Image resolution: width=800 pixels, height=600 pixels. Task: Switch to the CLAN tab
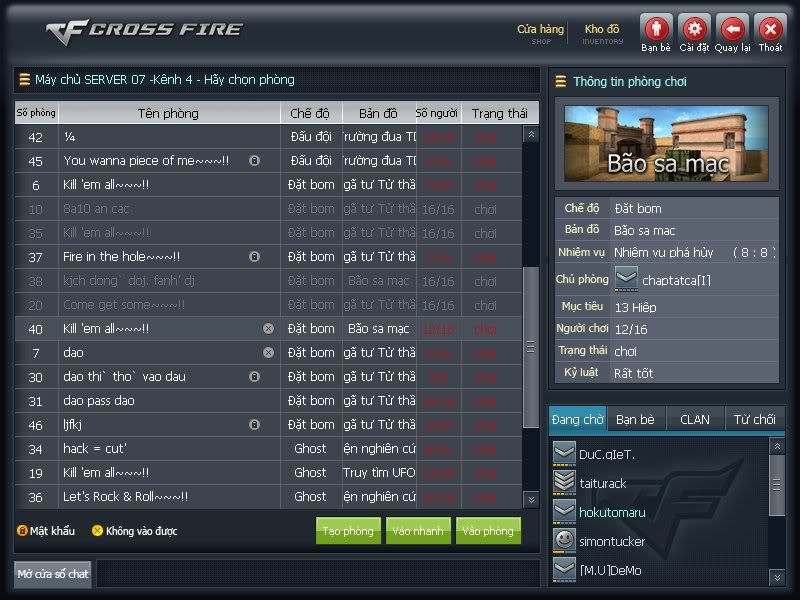pyautogui.click(x=695, y=420)
